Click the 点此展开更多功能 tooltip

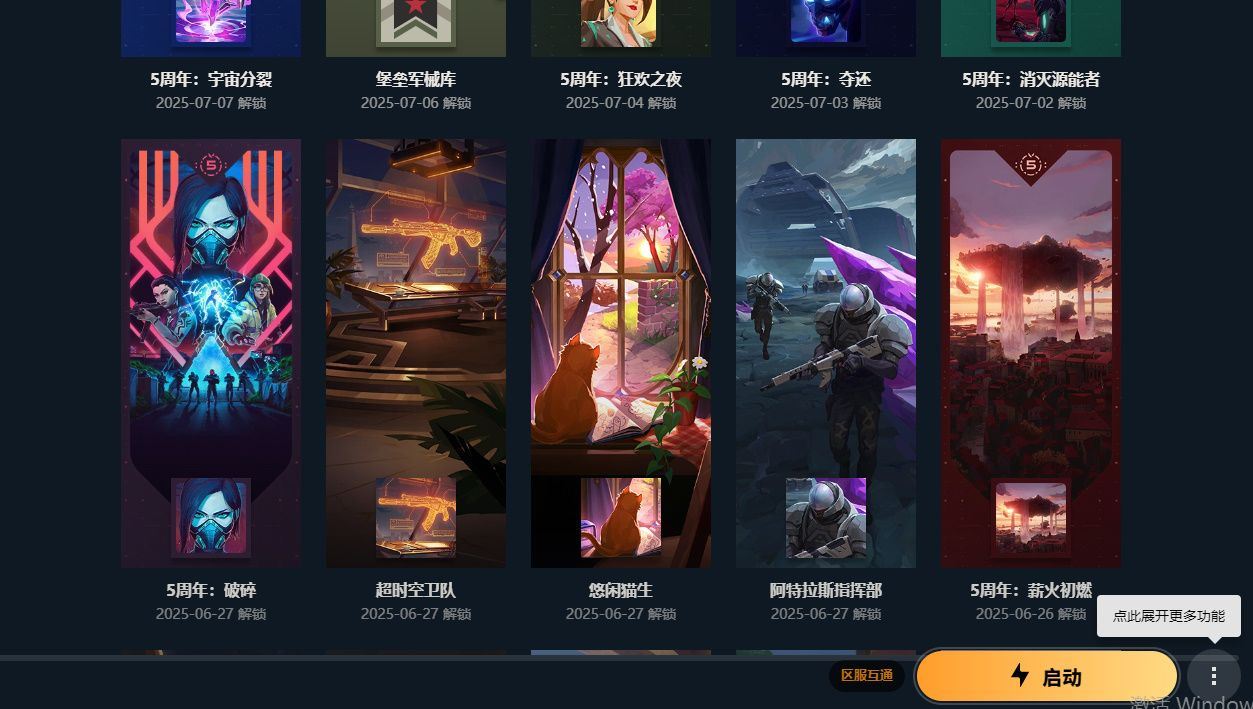[x=1169, y=616]
